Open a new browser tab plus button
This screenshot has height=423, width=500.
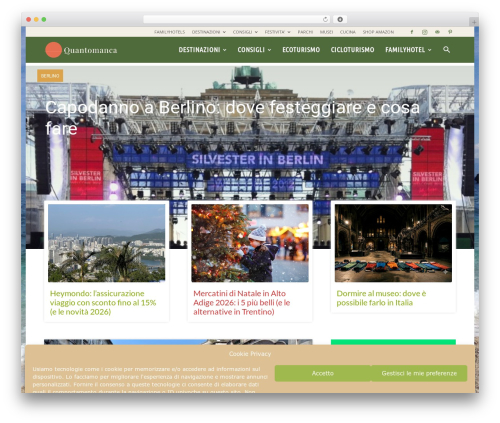[x=474, y=22]
